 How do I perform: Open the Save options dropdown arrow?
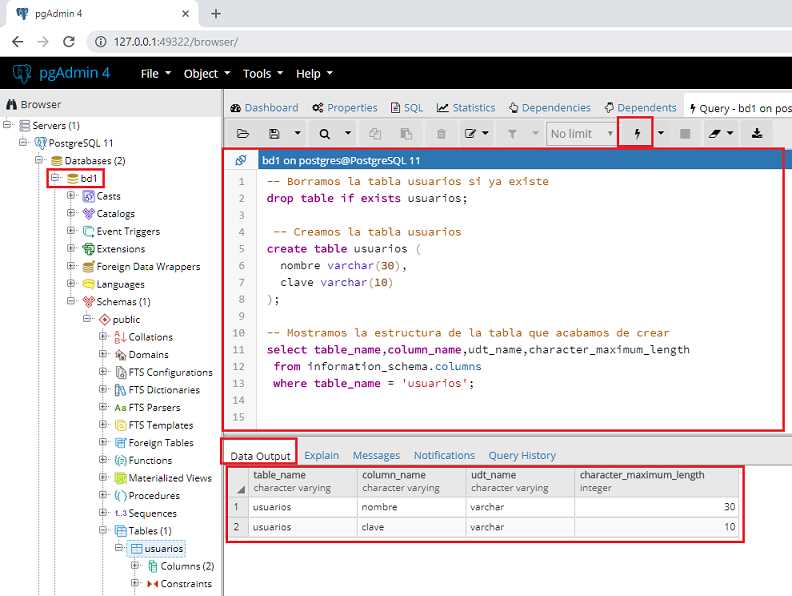click(x=298, y=133)
